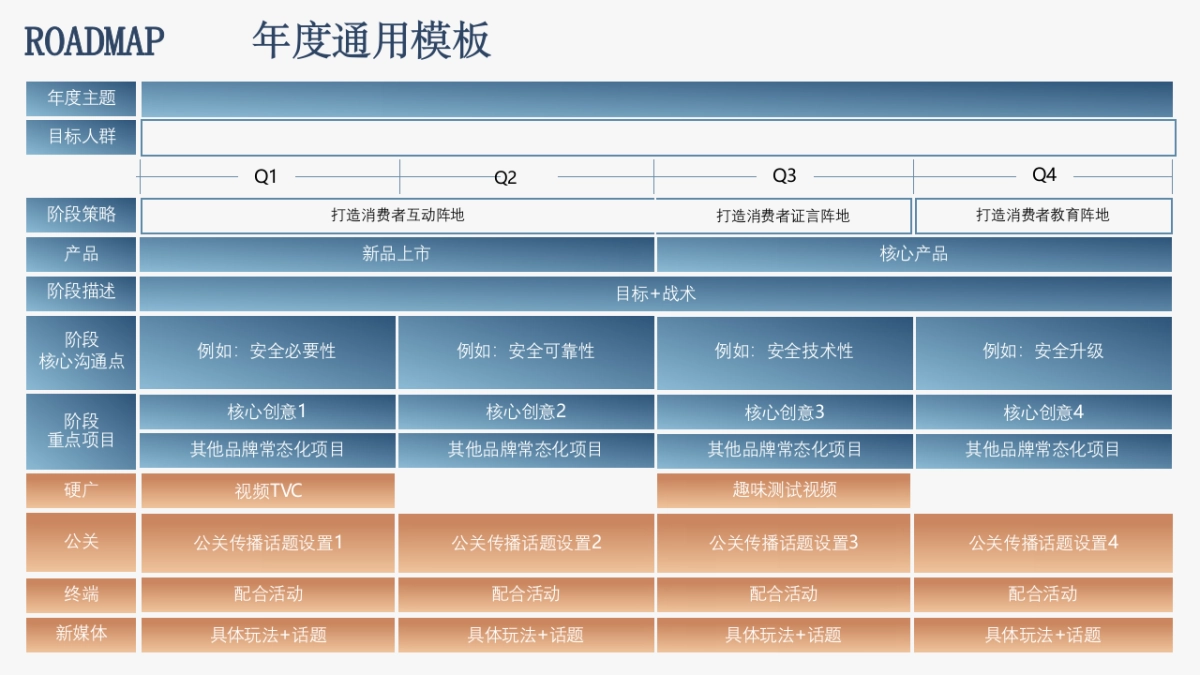Image resolution: width=1200 pixels, height=675 pixels.
Task: Select the Q3 quarter marker
Action: (784, 176)
